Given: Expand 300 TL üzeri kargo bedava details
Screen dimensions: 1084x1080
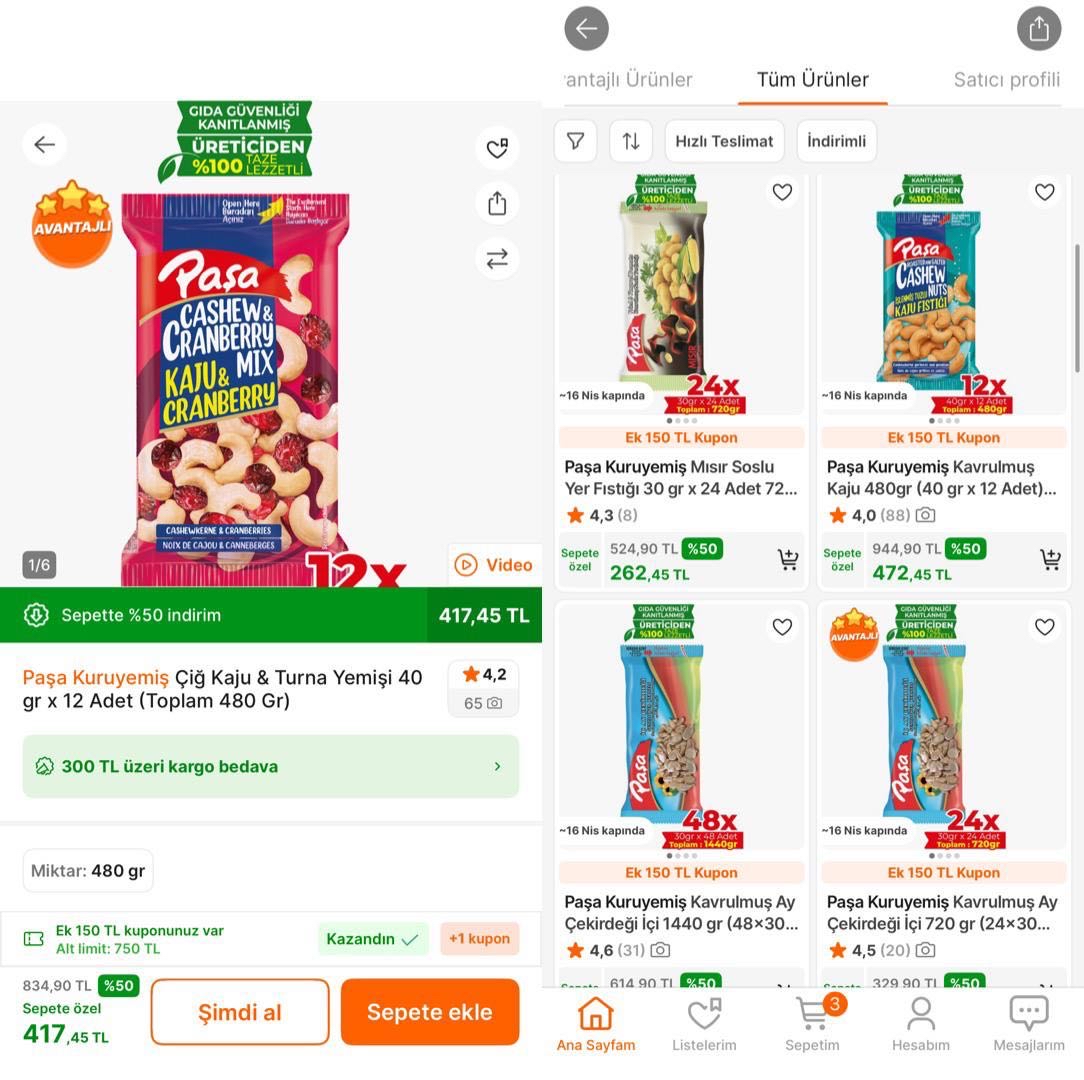Looking at the screenshot, I should click(270, 766).
